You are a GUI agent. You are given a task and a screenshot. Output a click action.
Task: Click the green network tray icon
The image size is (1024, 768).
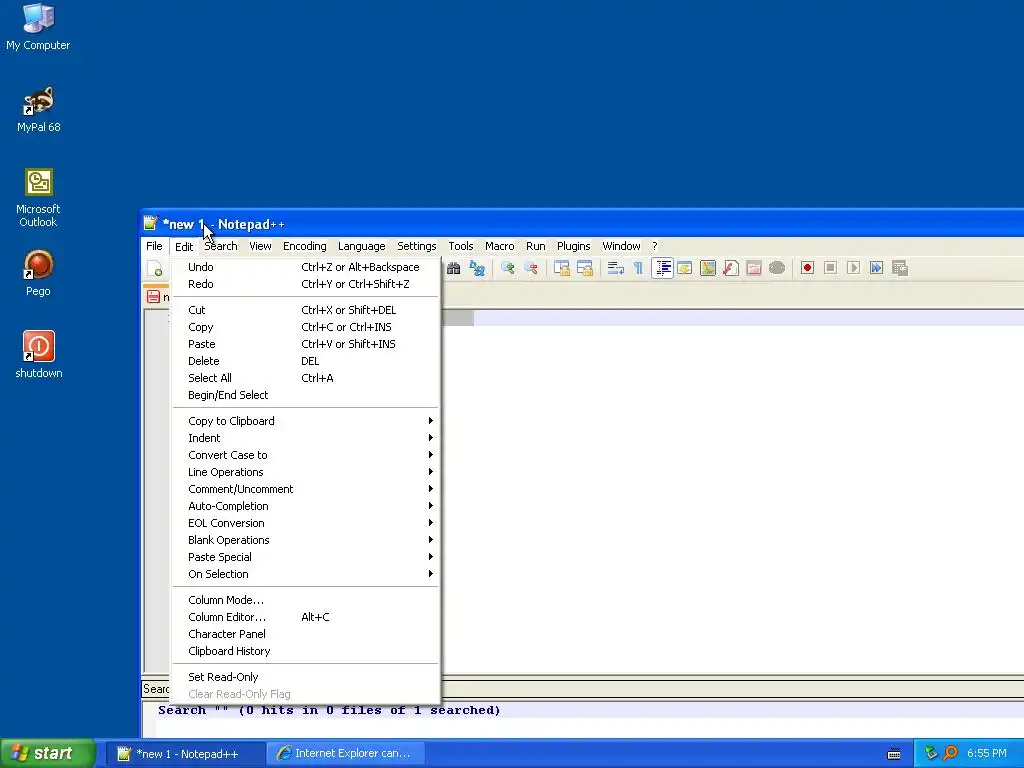[931, 754]
